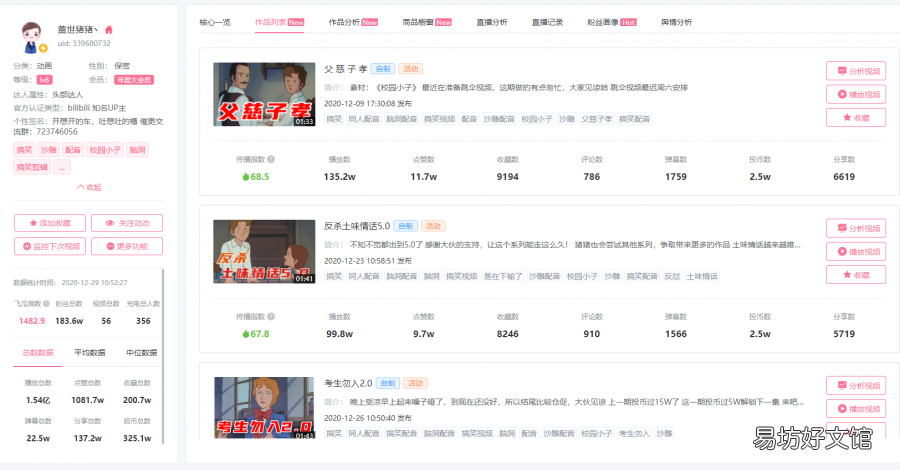
Task: Click 分析视频 for 反杀土味情话5.0
Action: tap(856, 228)
